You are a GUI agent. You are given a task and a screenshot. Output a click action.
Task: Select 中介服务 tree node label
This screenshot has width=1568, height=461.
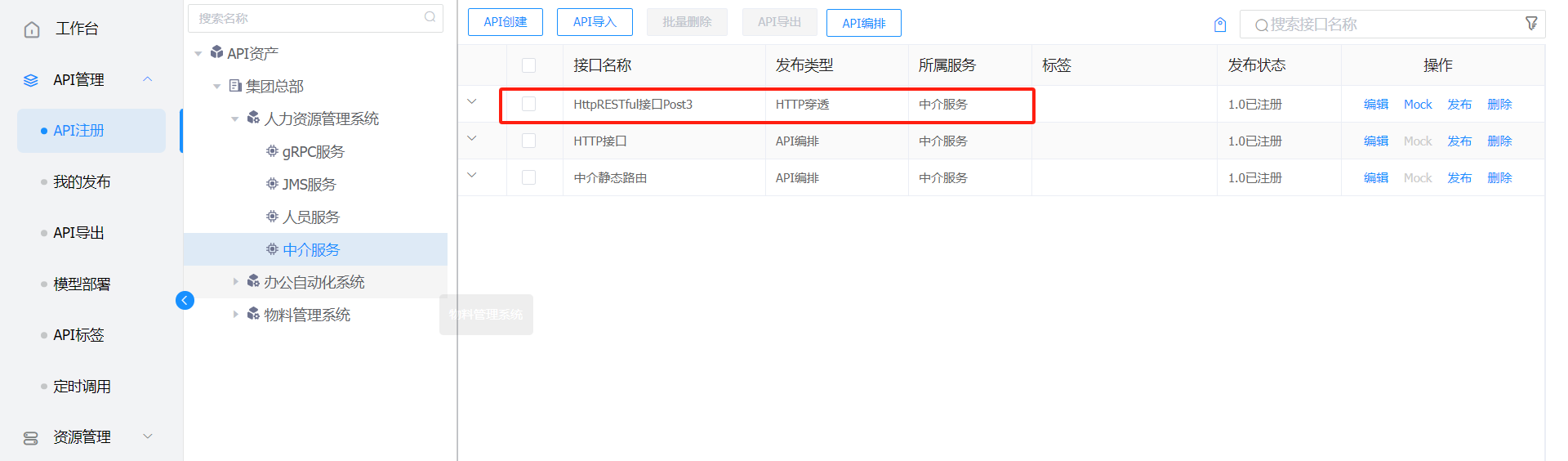[311, 249]
